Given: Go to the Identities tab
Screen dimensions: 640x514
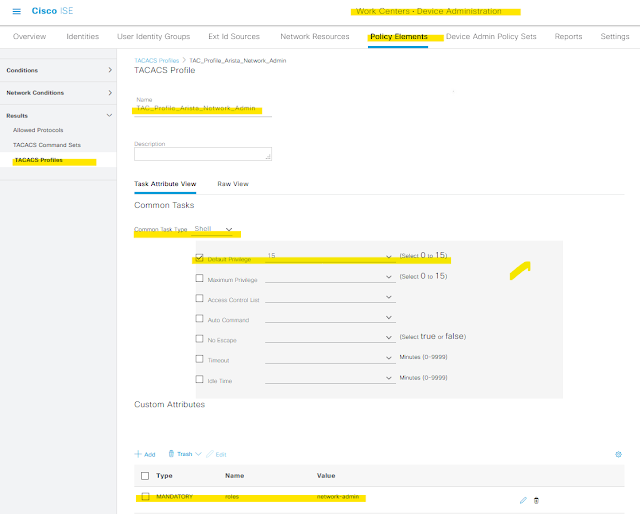Looking at the screenshot, I should (82, 36).
